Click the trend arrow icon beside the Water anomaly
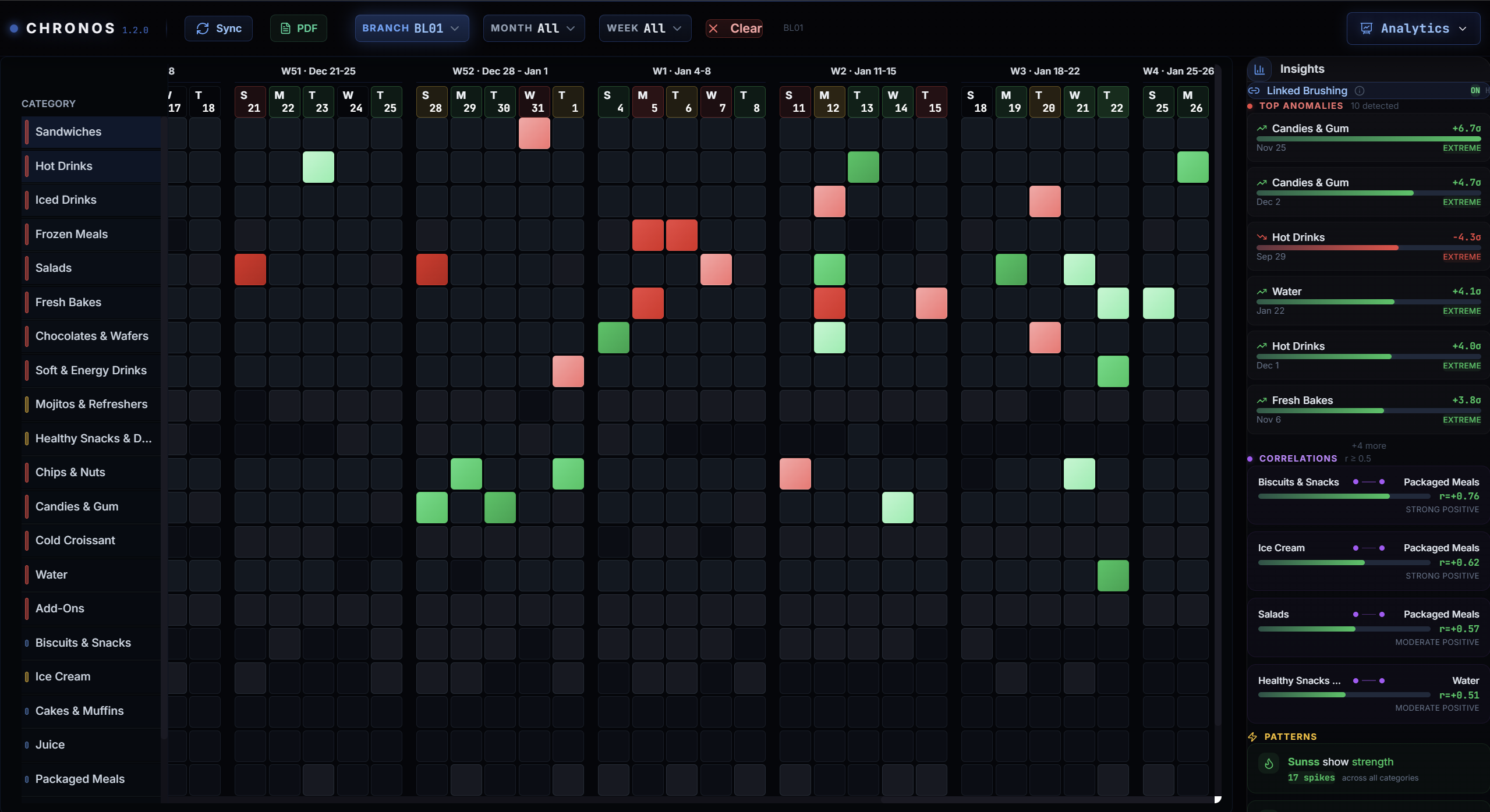This screenshot has width=1490, height=812. [x=1261, y=291]
